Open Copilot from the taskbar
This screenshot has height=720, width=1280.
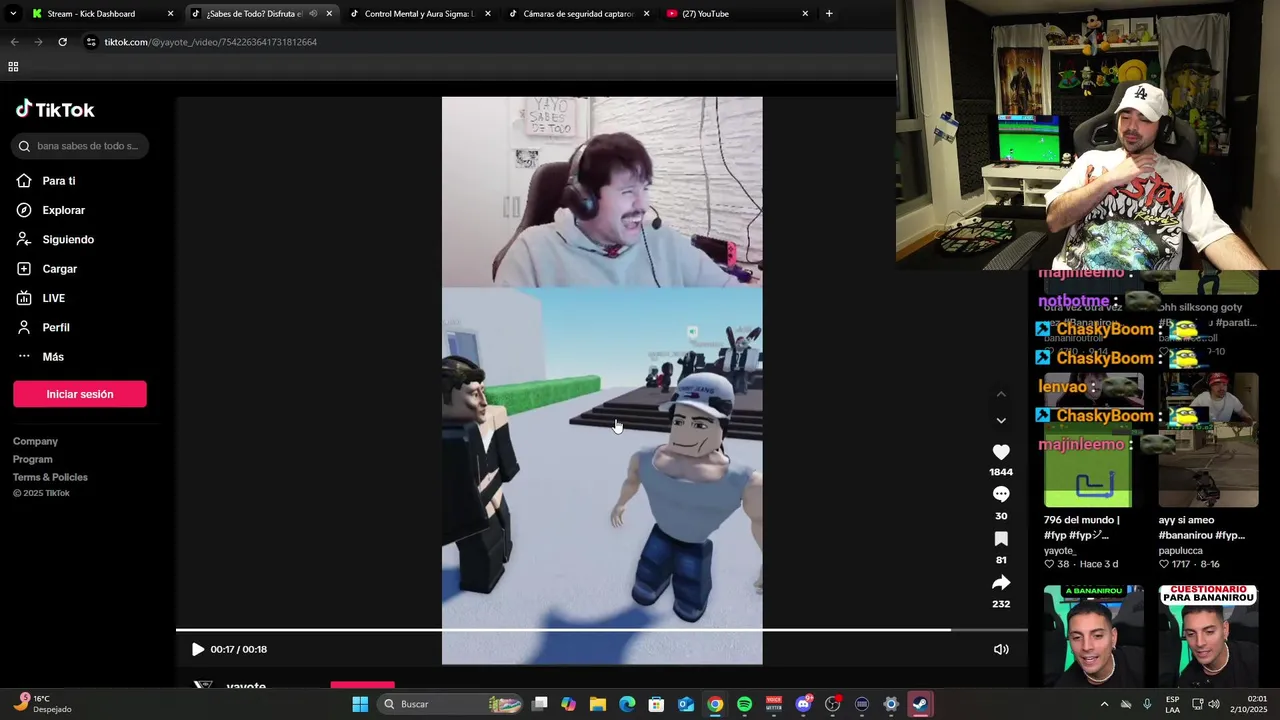(569, 704)
